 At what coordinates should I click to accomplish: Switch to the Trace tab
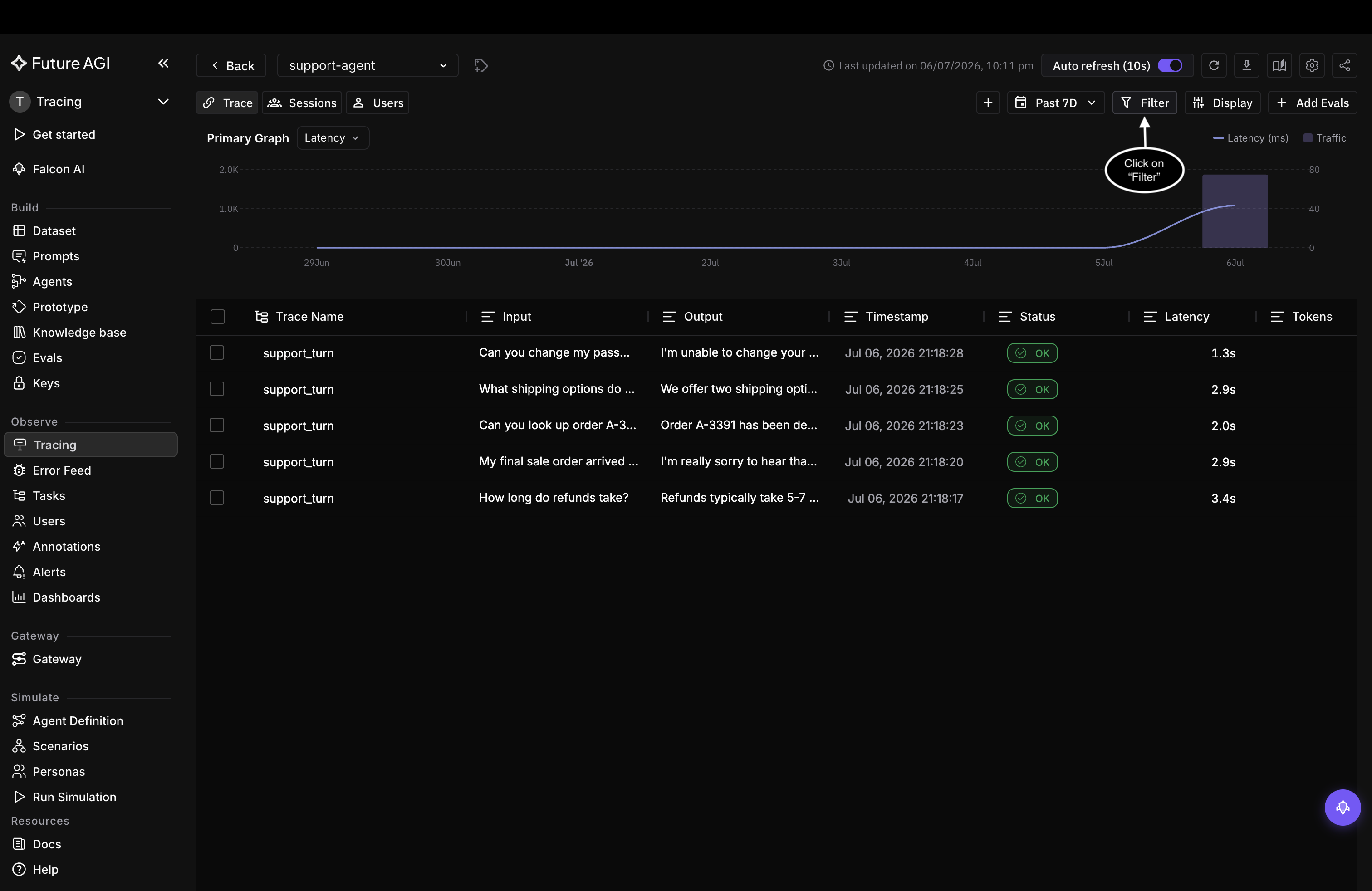227,103
